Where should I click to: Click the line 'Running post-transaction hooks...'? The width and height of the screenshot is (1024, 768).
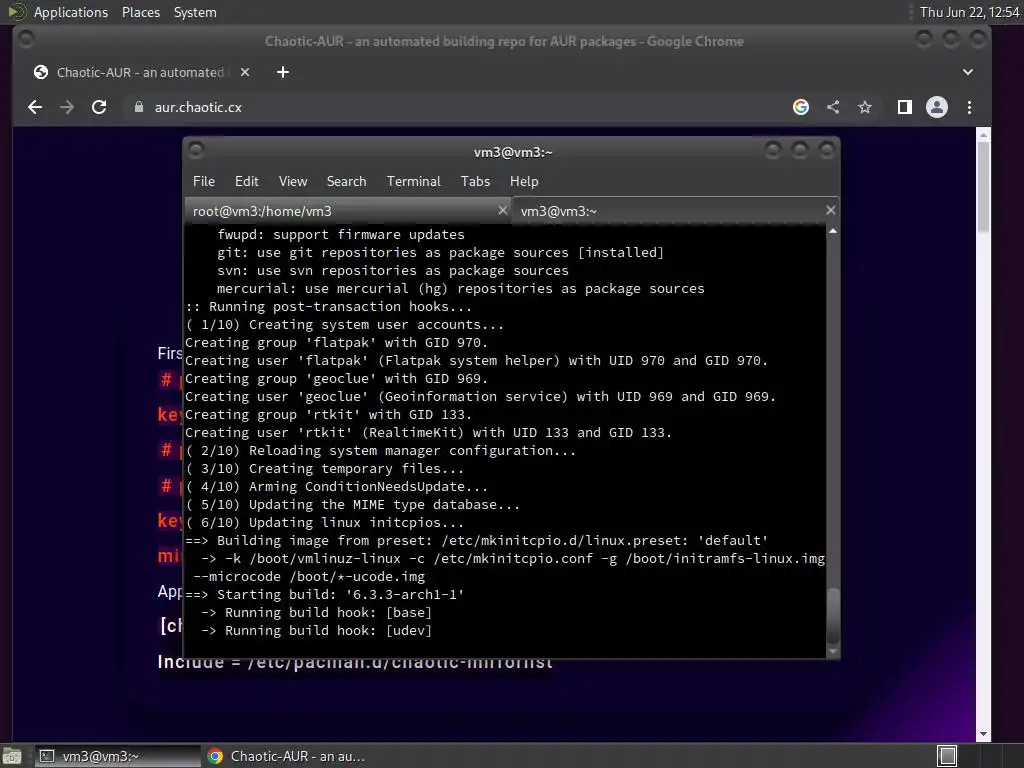point(328,307)
